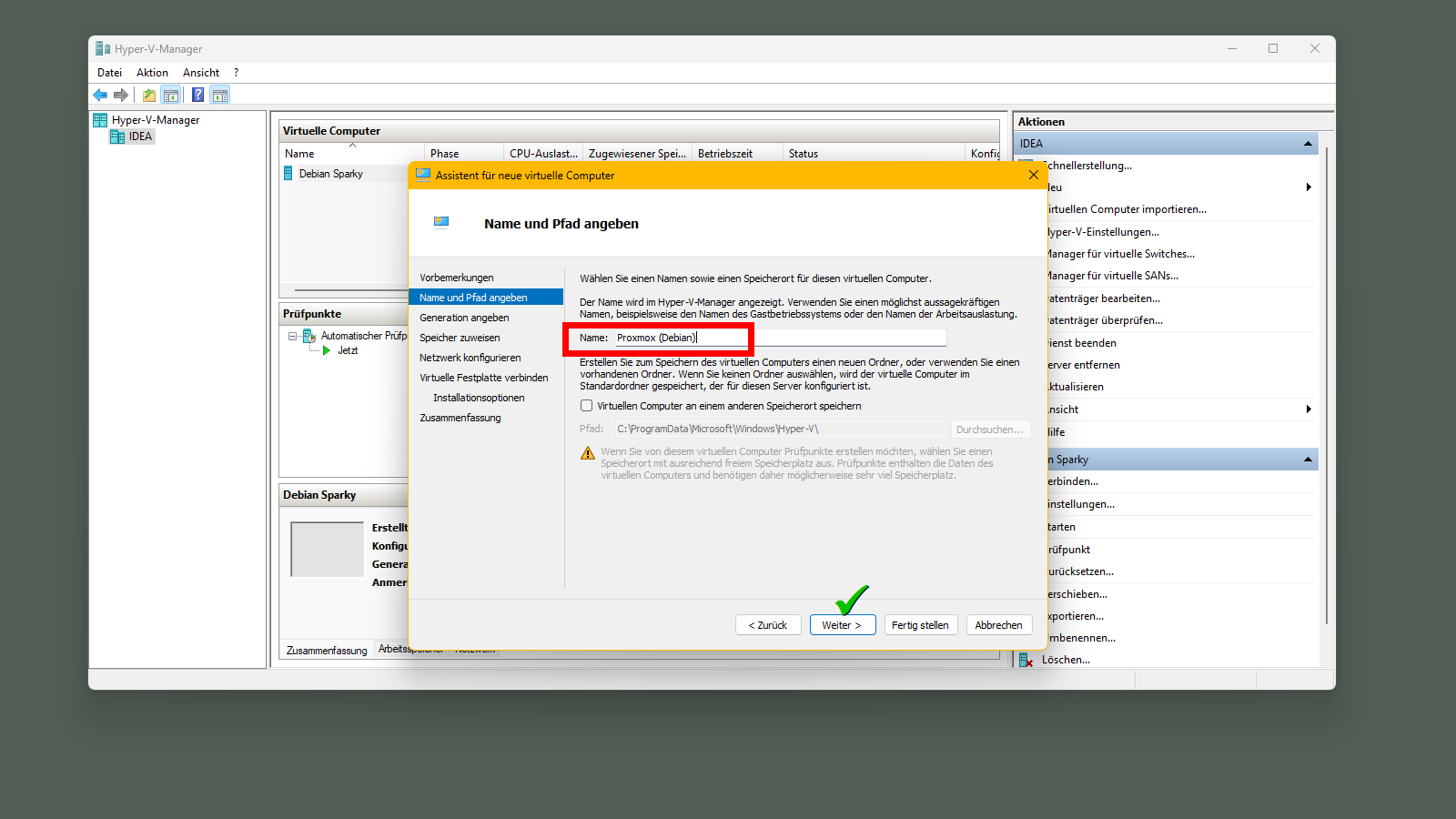The image size is (1456, 819).
Task: Collapse the Automatischer Prüfpunkt tree node
Action: [293, 336]
